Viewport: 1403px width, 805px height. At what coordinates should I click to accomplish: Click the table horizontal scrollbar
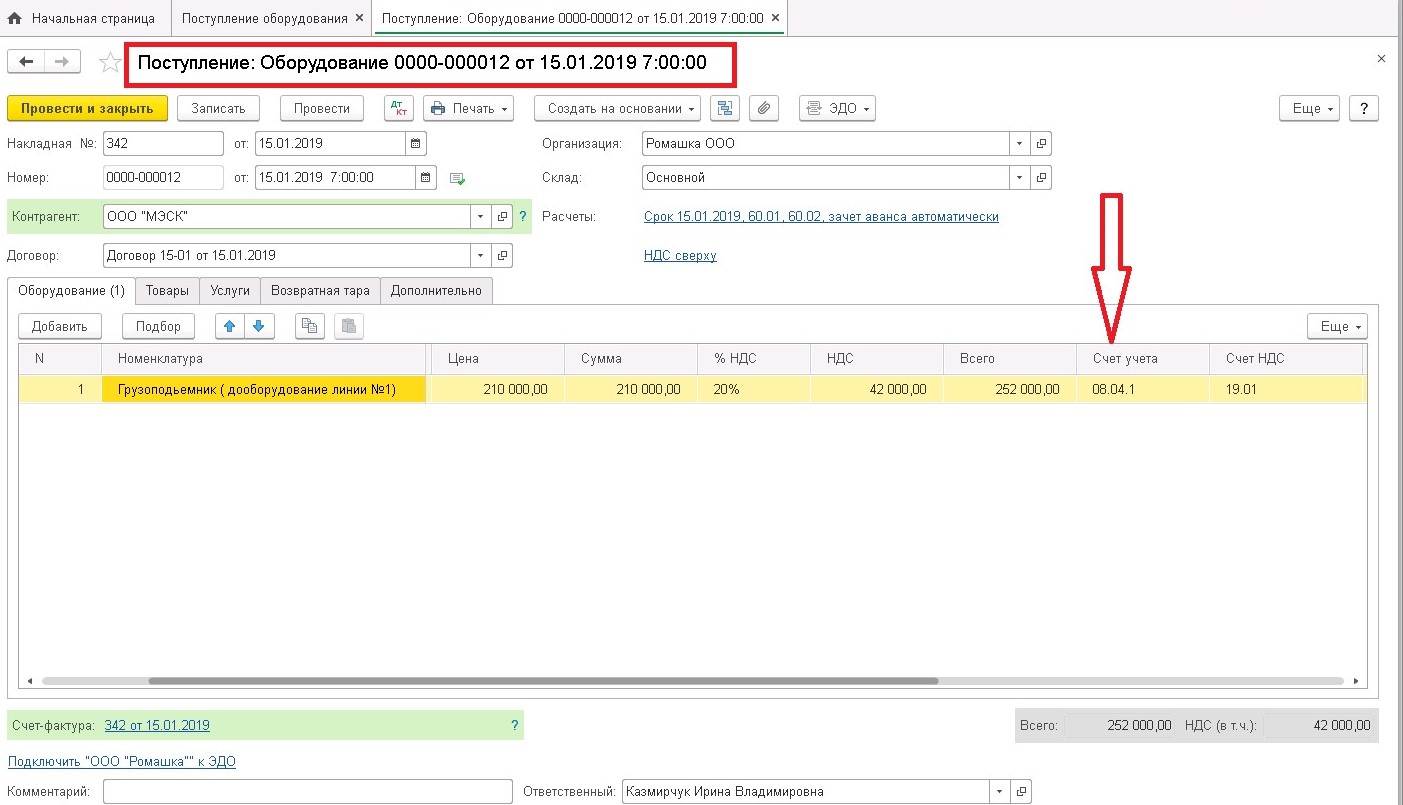click(544, 681)
